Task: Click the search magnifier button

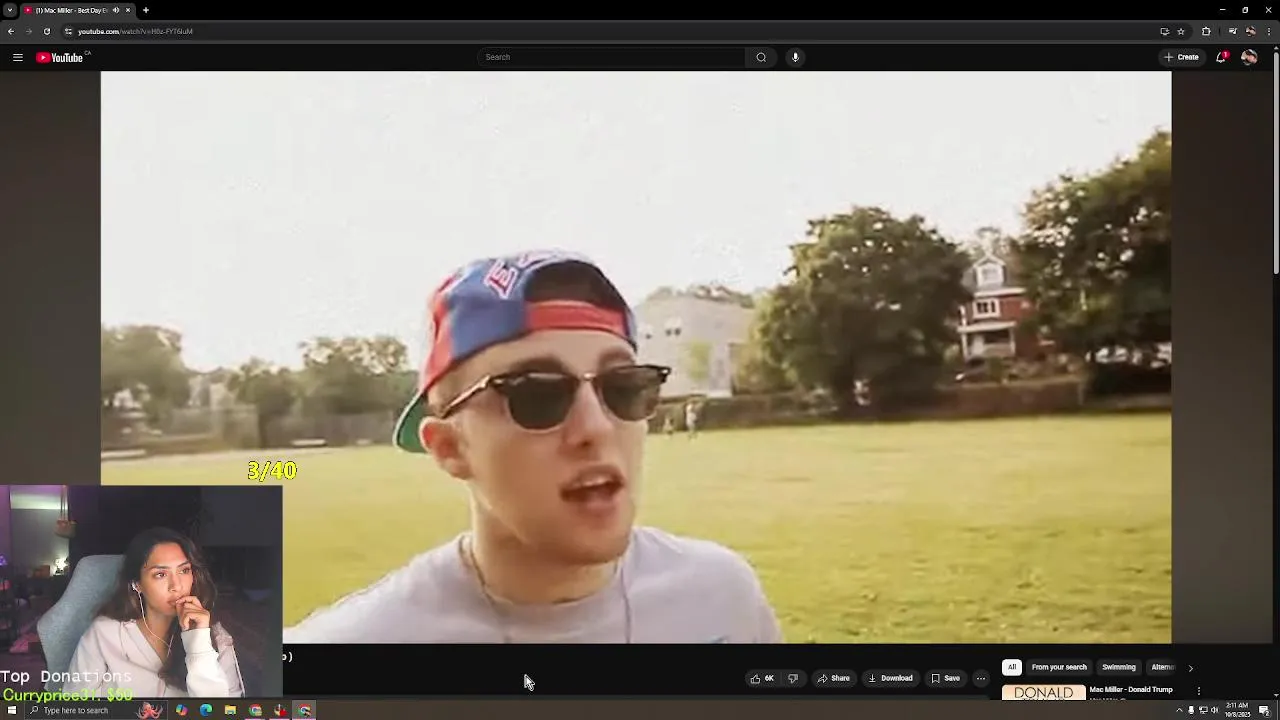Action: tap(761, 57)
